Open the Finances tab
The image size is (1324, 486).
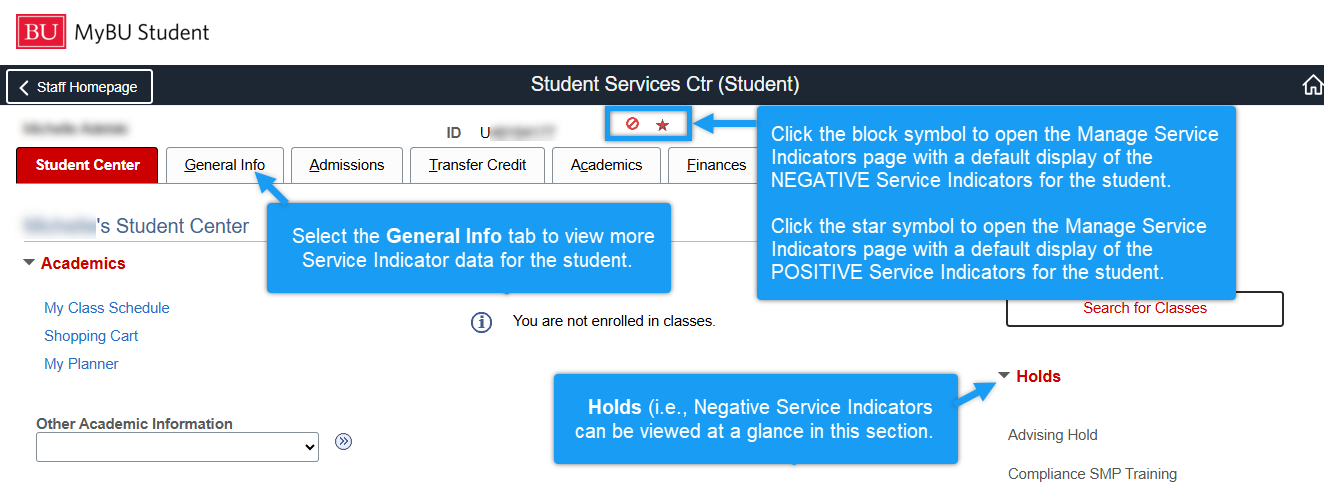click(x=716, y=165)
